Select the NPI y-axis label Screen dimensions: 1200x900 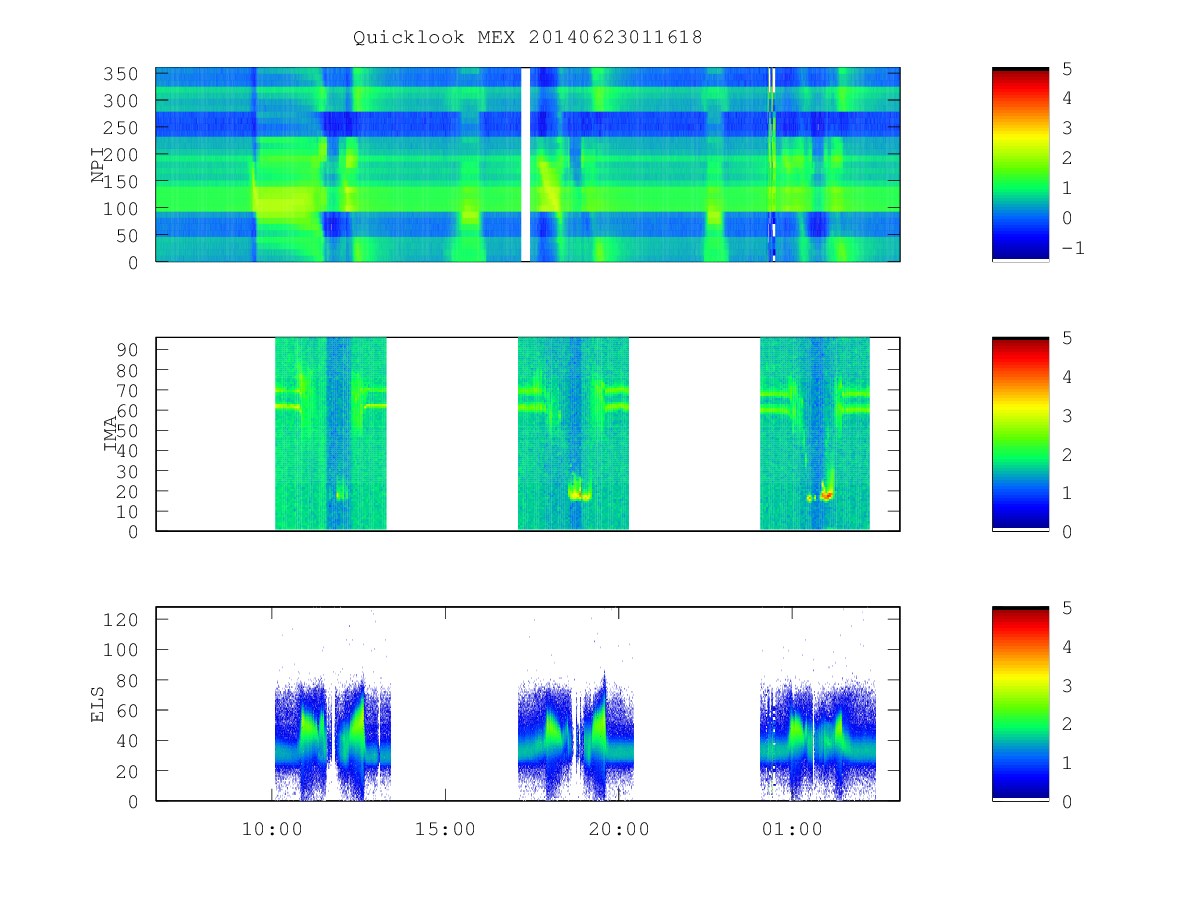pos(98,164)
